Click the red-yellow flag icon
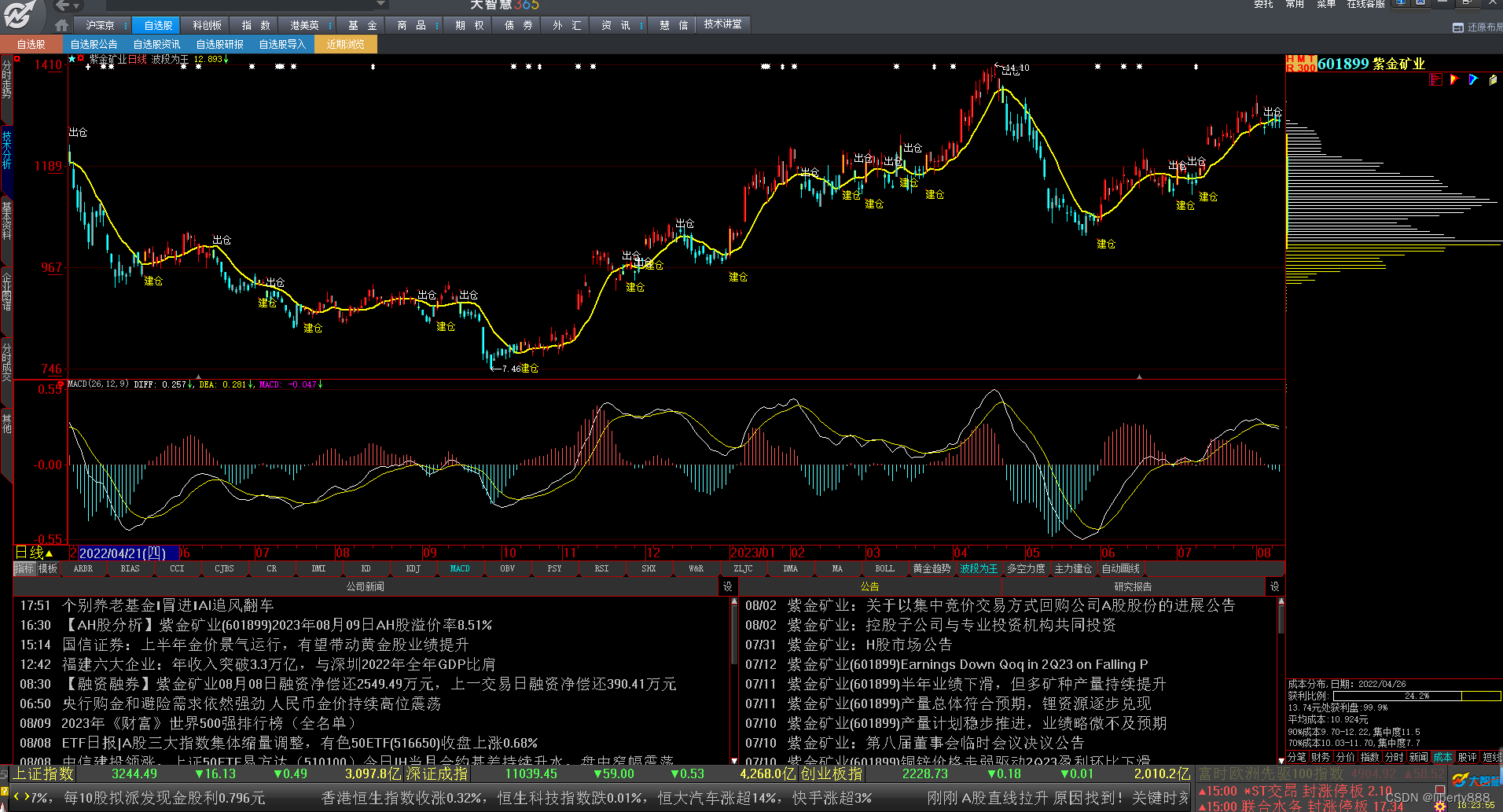The width and height of the screenshot is (1503, 812). tap(1454, 79)
